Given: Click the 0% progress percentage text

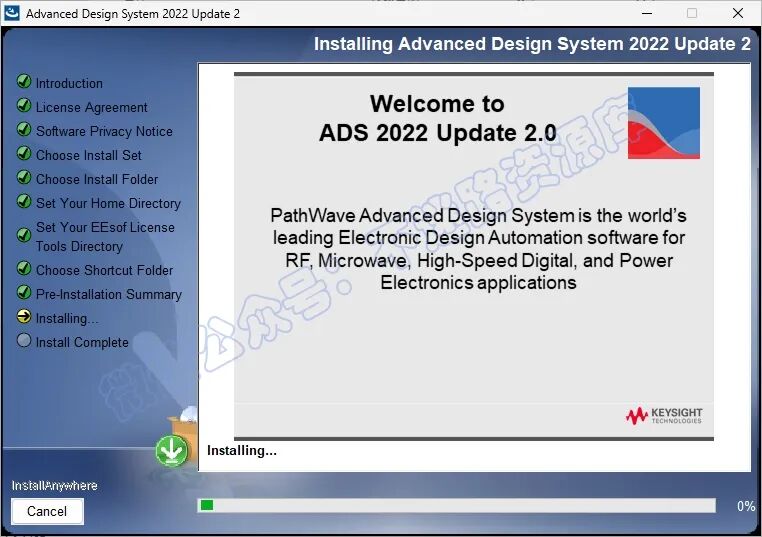Looking at the screenshot, I should point(746,506).
